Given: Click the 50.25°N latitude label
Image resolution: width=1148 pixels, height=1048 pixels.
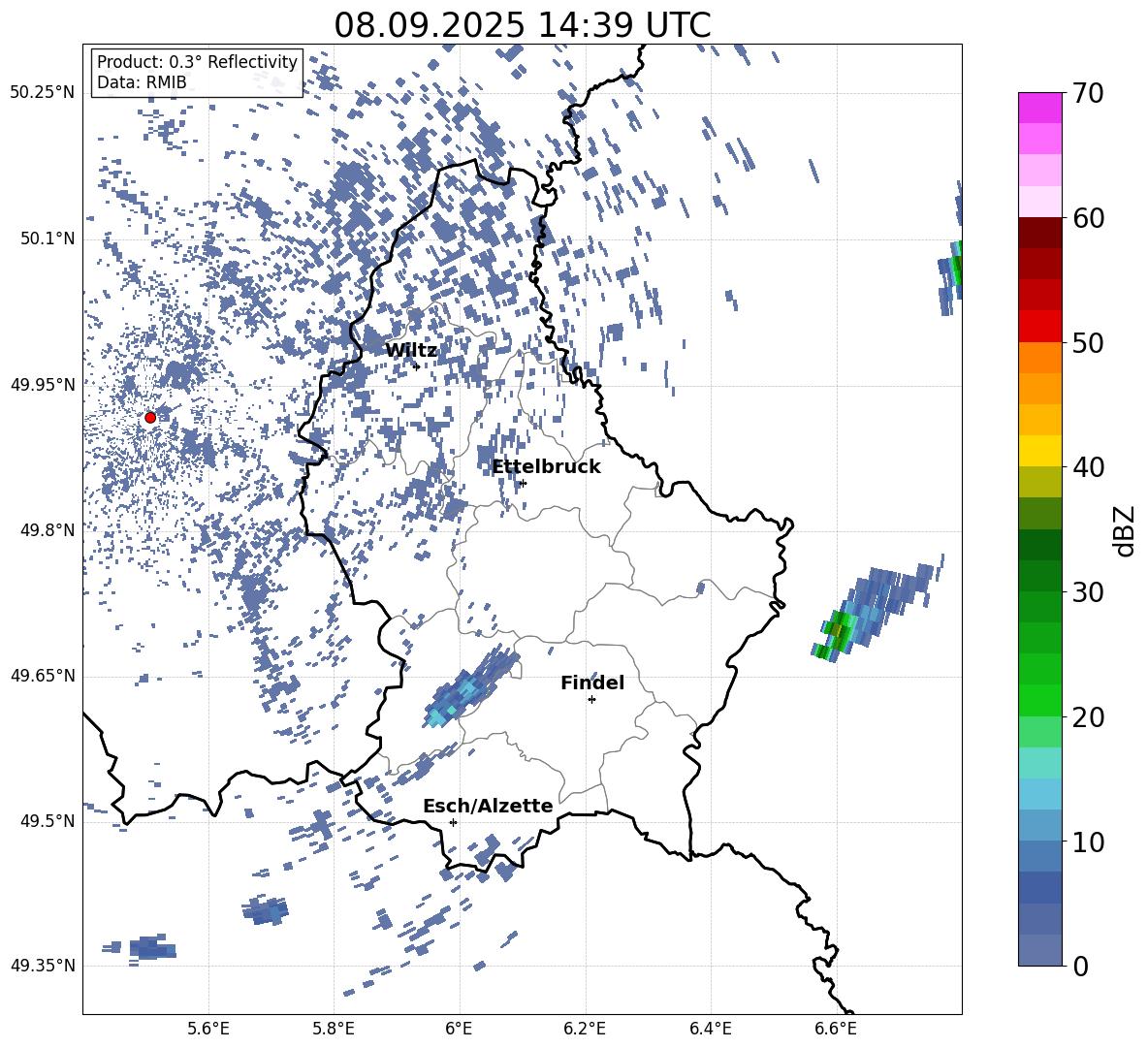Looking at the screenshot, I should point(43,93).
